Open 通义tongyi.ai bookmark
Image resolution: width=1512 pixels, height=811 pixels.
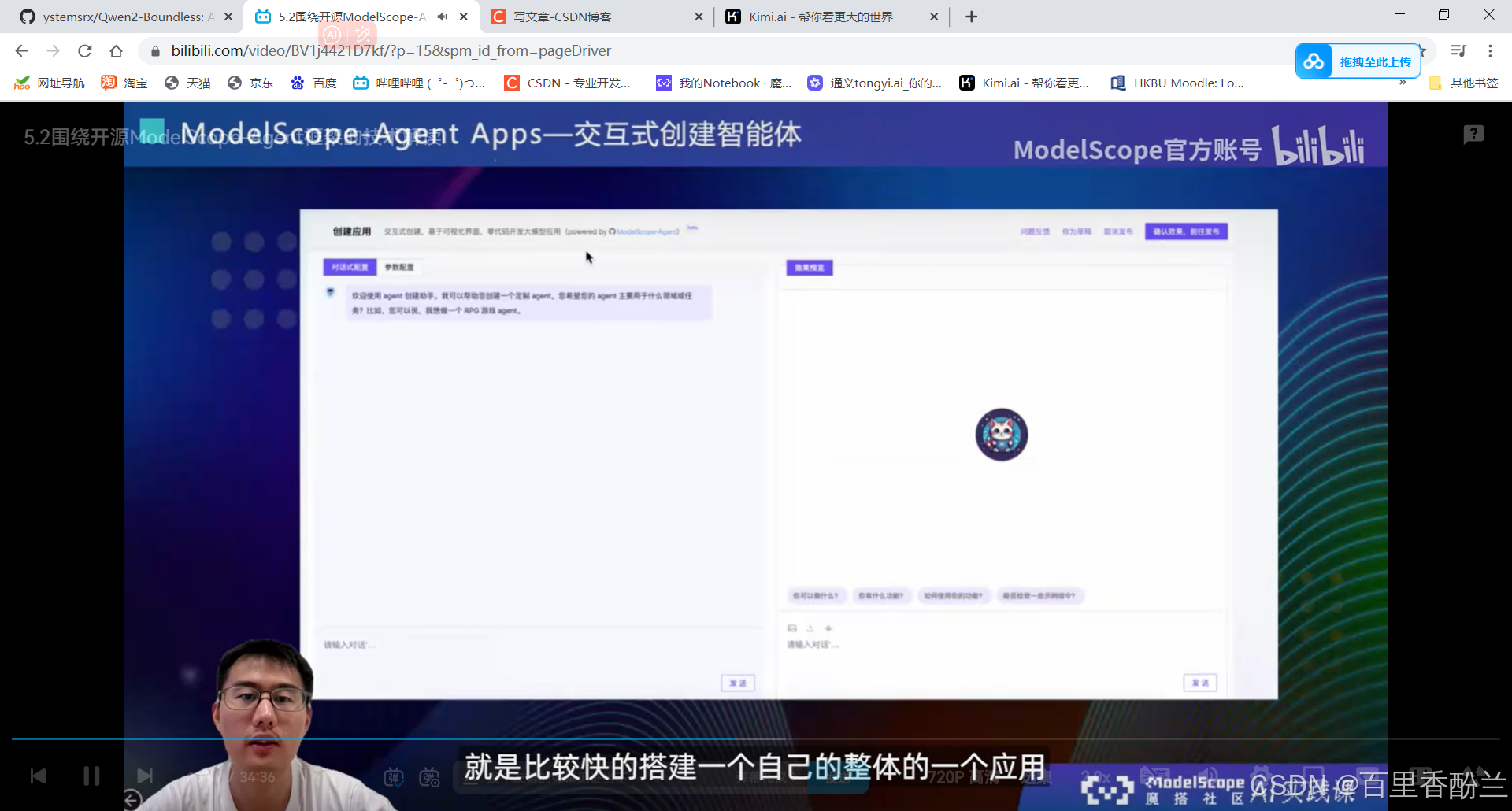(875, 83)
